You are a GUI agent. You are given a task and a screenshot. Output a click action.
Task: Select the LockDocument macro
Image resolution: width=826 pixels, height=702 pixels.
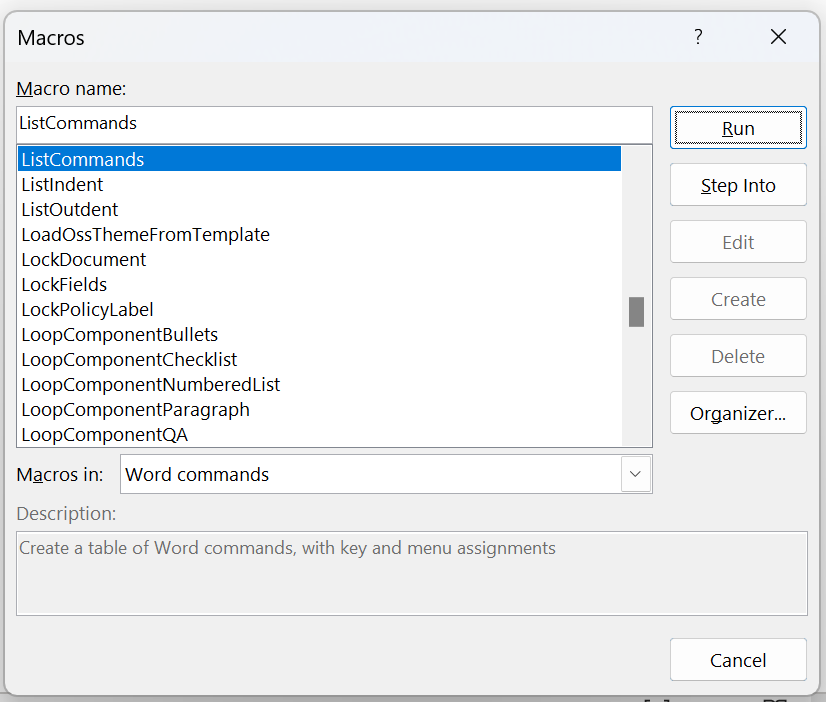[319, 259]
